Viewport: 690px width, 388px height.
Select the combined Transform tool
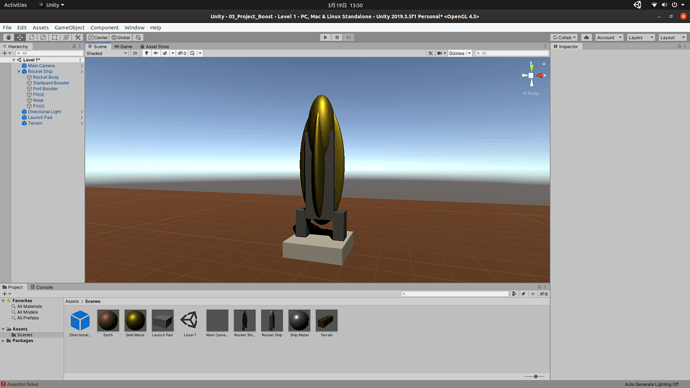(66, 37)
